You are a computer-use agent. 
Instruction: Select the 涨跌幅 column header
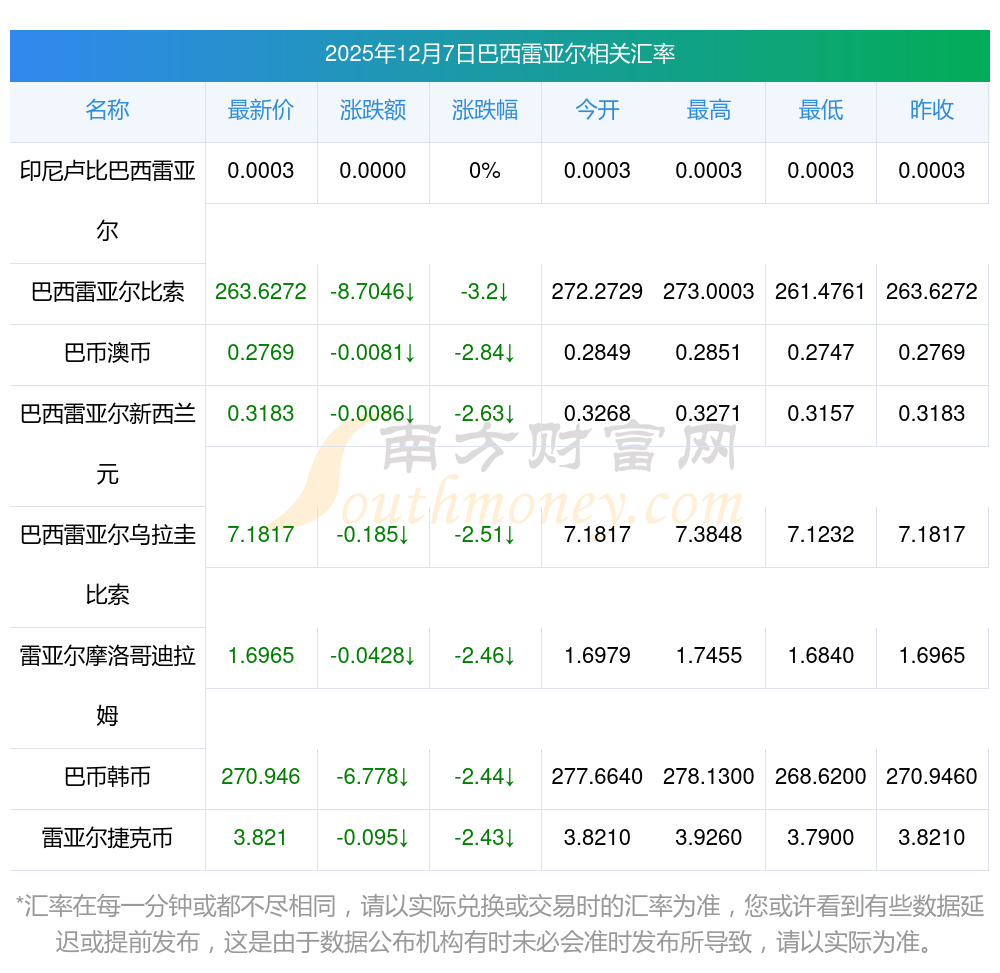pos(485,110)
